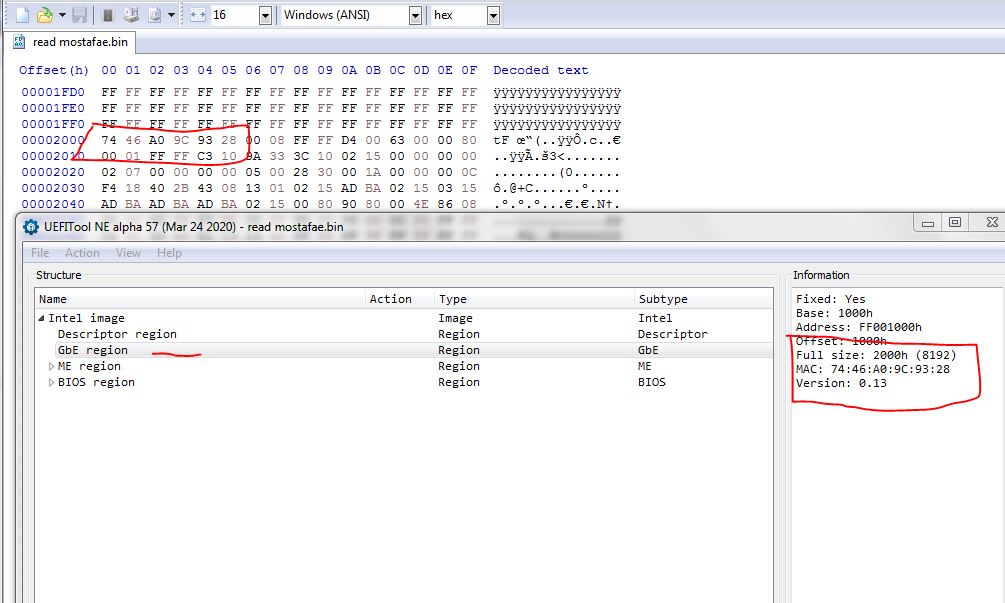Click the Subtype column header
Screen dimensions: 1005x603
coord(703,299)
